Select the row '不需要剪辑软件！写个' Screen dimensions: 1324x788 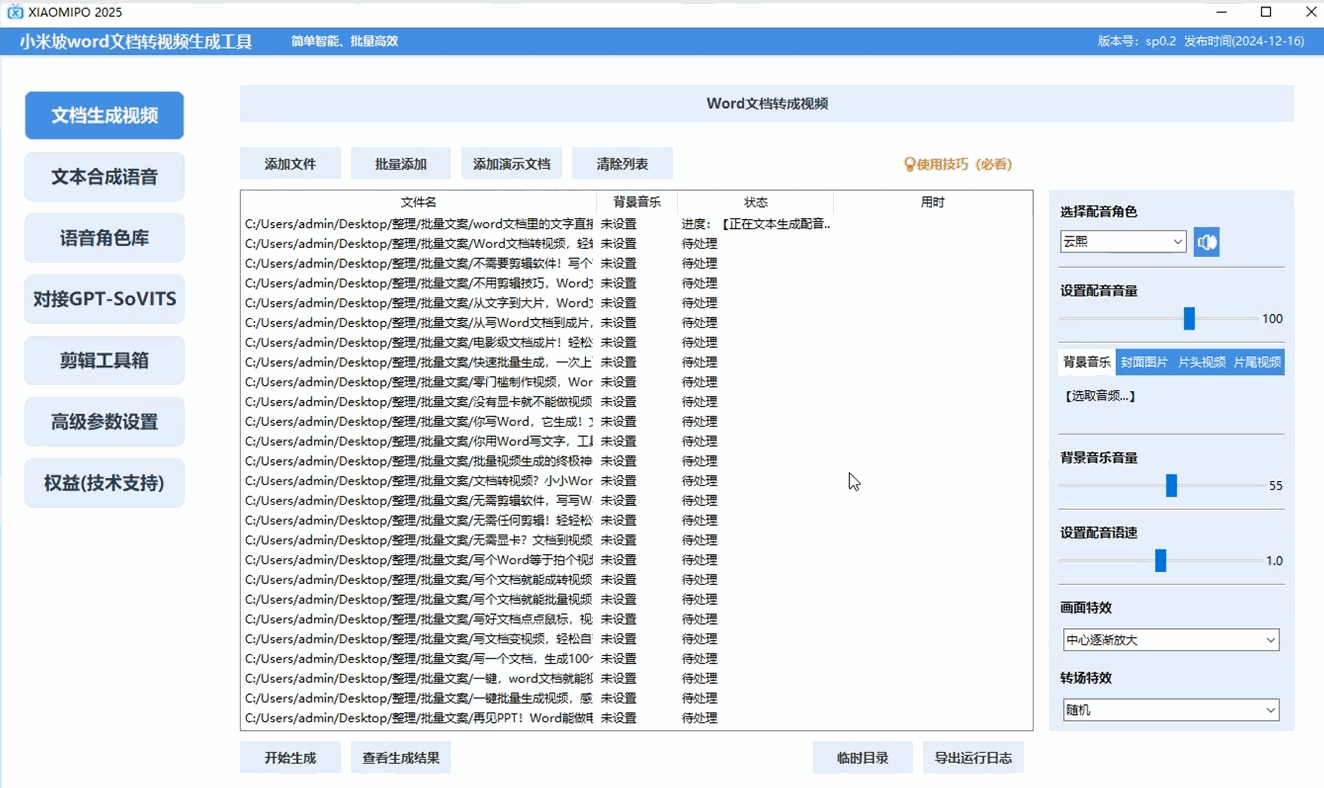[x=636, y=263]
